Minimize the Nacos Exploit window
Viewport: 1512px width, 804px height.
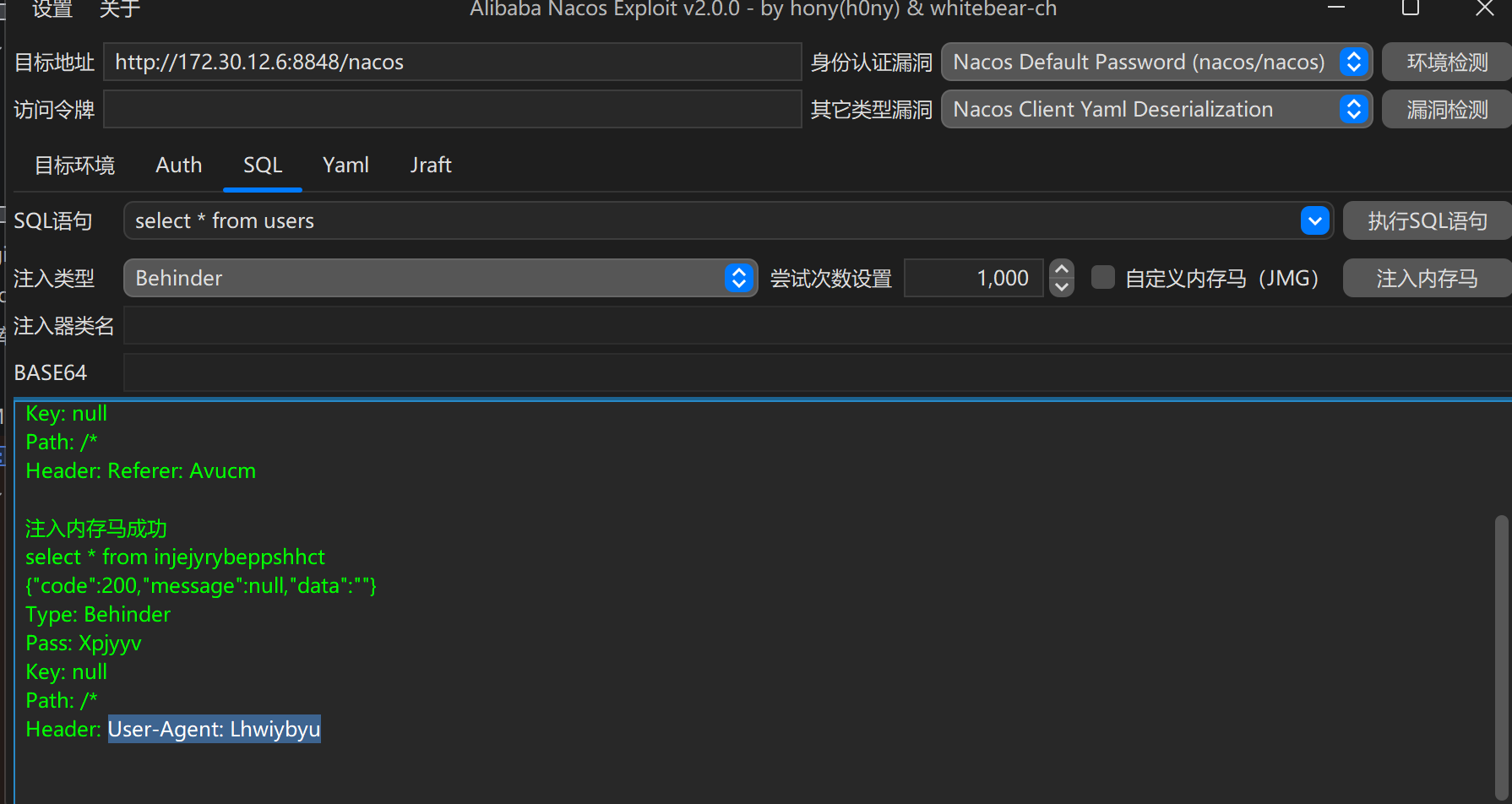[1336, 8]
